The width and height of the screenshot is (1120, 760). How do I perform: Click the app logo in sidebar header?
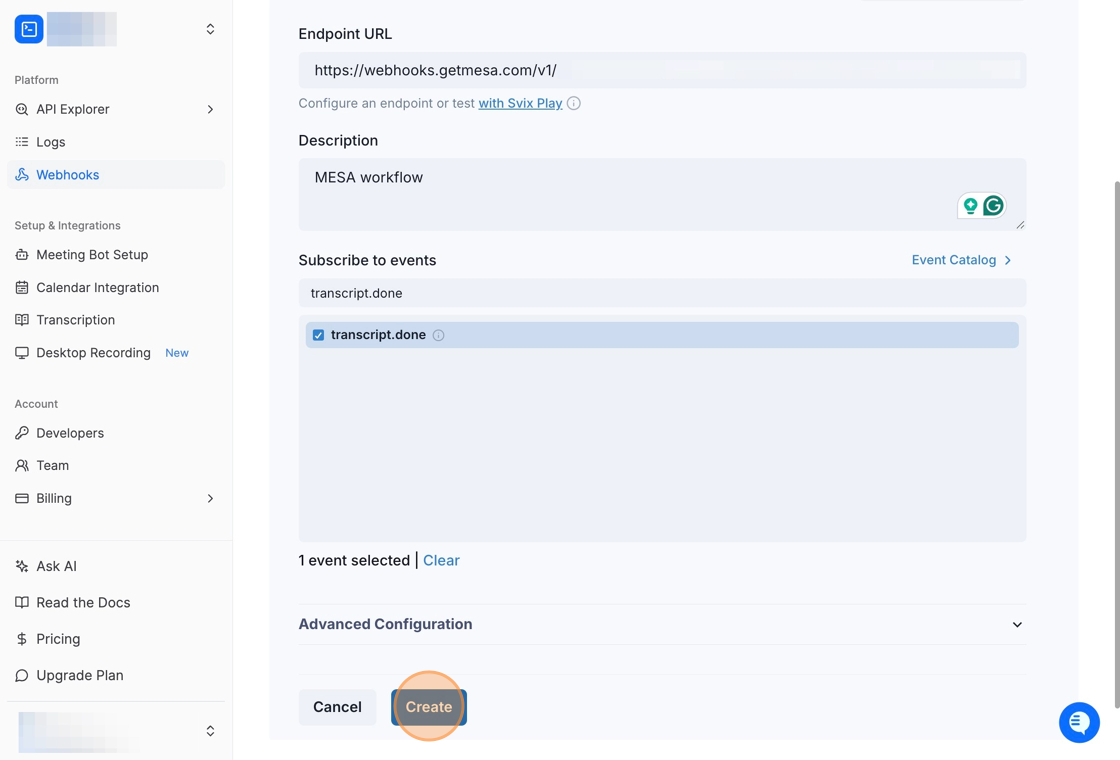(x=29, y=30)
